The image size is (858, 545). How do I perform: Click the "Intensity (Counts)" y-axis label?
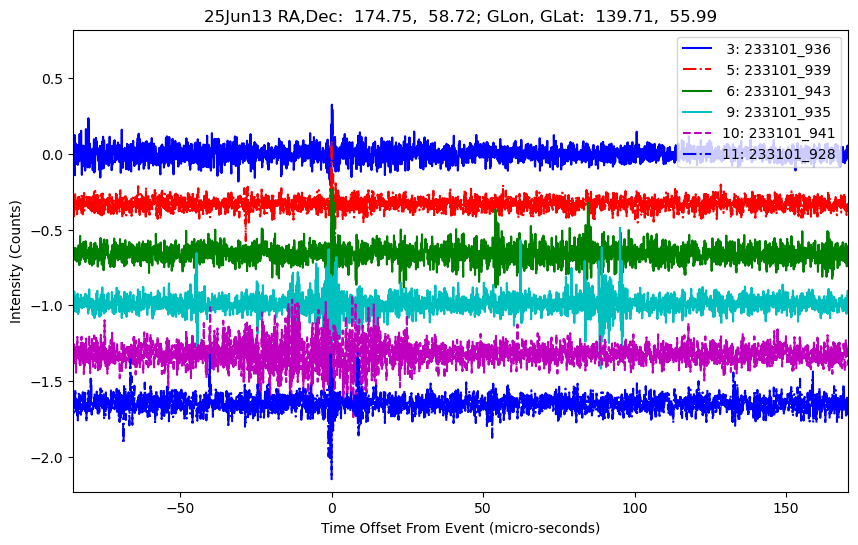pyautogui.click(x=15, y=262)
